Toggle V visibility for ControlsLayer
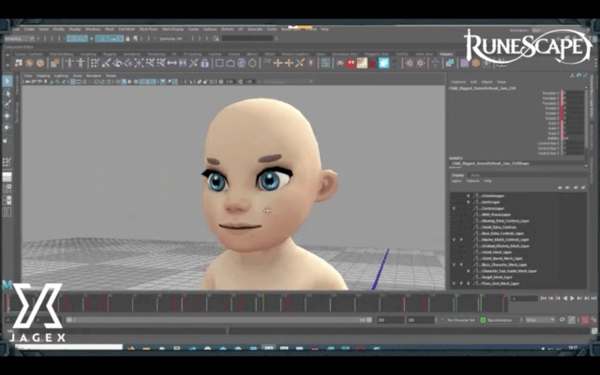 click(454, 209)
